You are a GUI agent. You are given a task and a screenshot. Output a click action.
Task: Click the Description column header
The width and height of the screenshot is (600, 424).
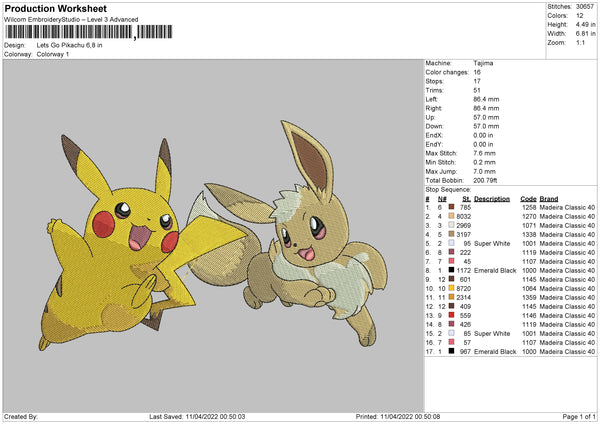(x=492, y=198)
